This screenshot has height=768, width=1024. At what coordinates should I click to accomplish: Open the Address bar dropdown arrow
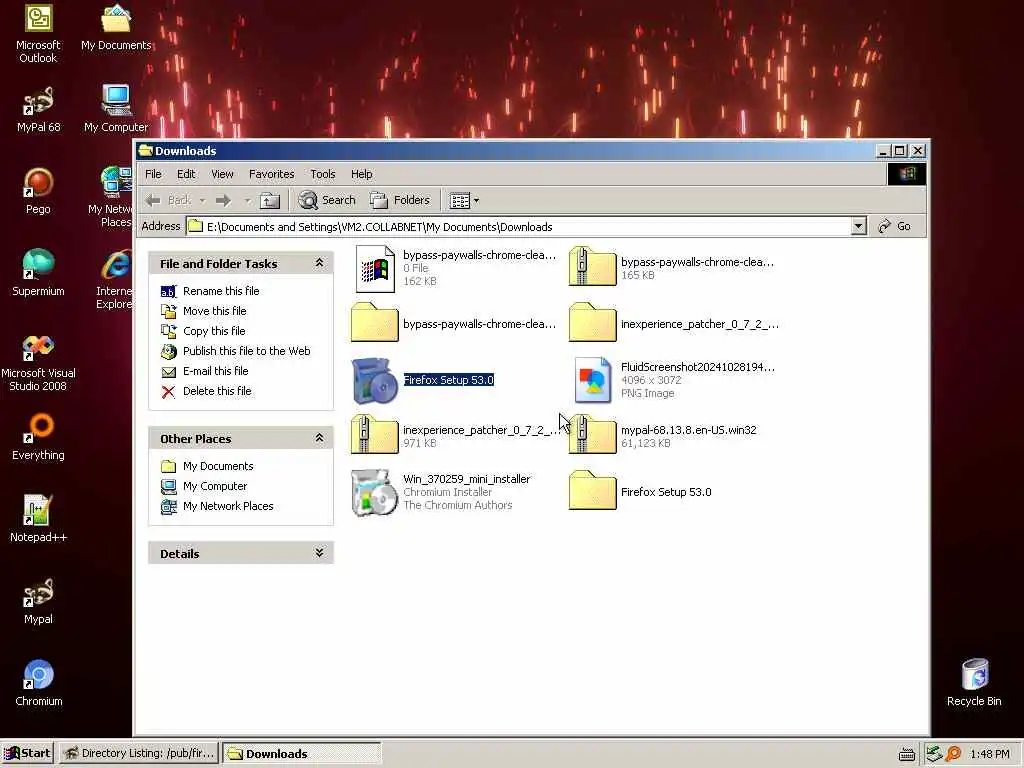[858, 227]
